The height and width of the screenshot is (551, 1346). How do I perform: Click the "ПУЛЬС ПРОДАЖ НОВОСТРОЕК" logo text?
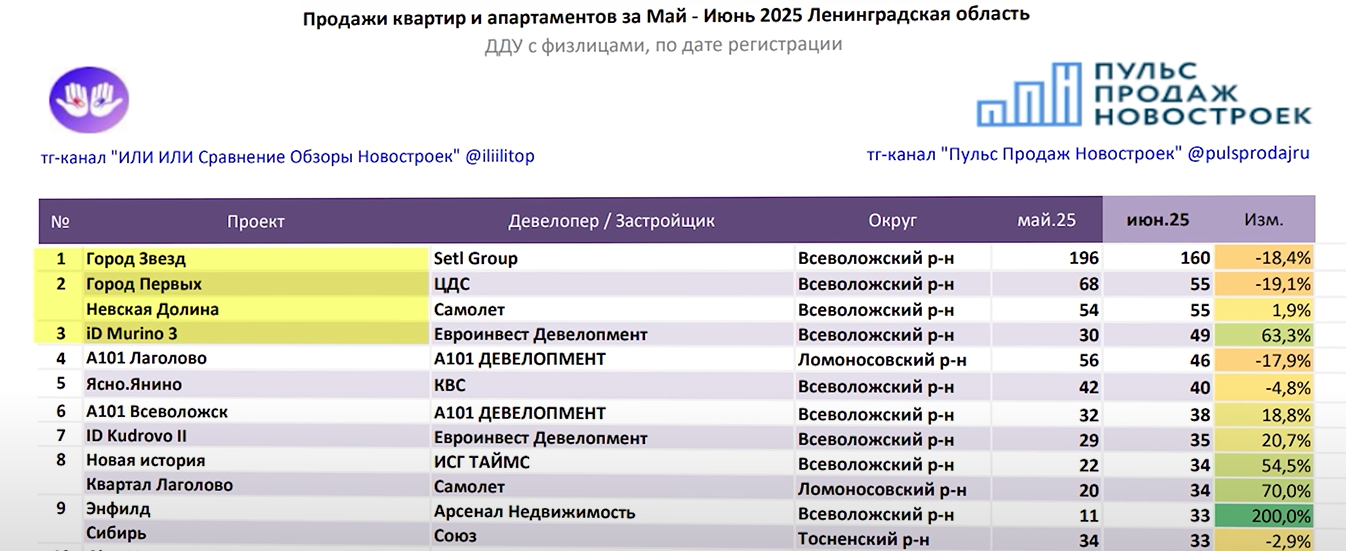pyautogui.click(x=1199, y=94)
